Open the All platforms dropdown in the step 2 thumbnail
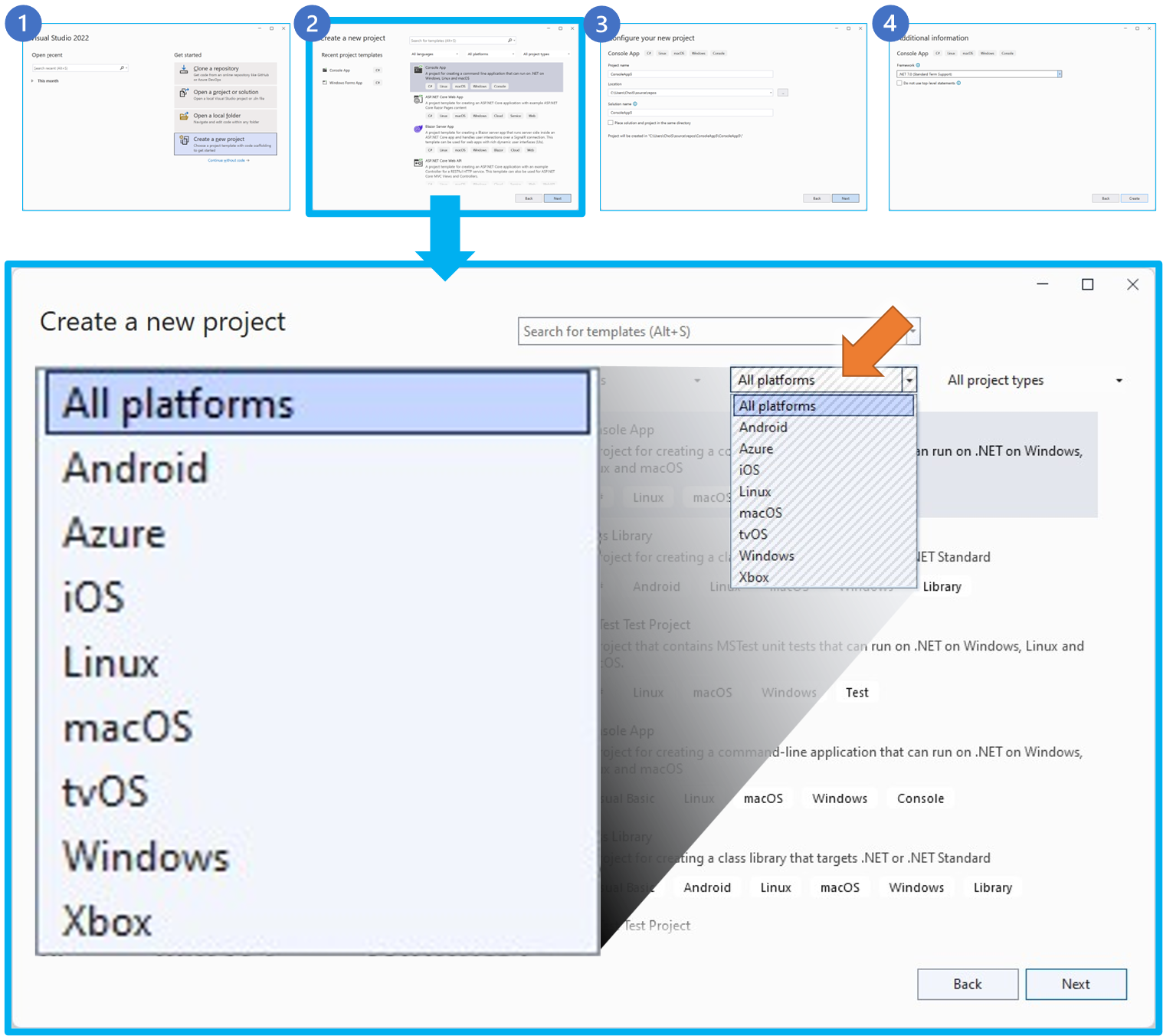The height and width of the screenshot is (1036, 1163). pos(490,54)
